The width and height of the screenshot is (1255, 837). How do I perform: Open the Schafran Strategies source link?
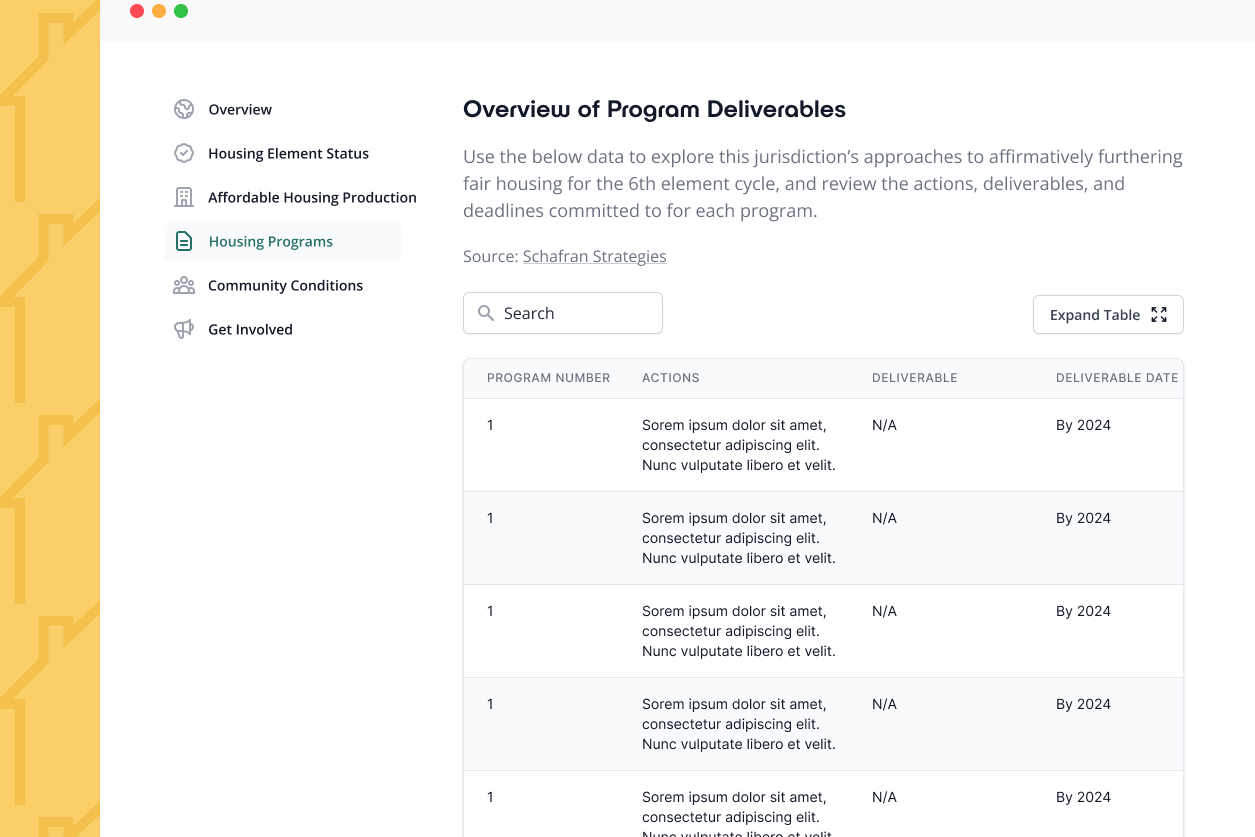coord(594,257)
